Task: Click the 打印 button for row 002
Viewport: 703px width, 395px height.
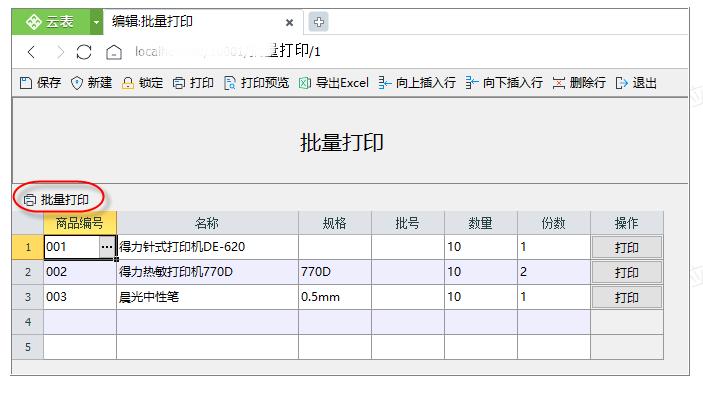Action: tap(626, 272)
